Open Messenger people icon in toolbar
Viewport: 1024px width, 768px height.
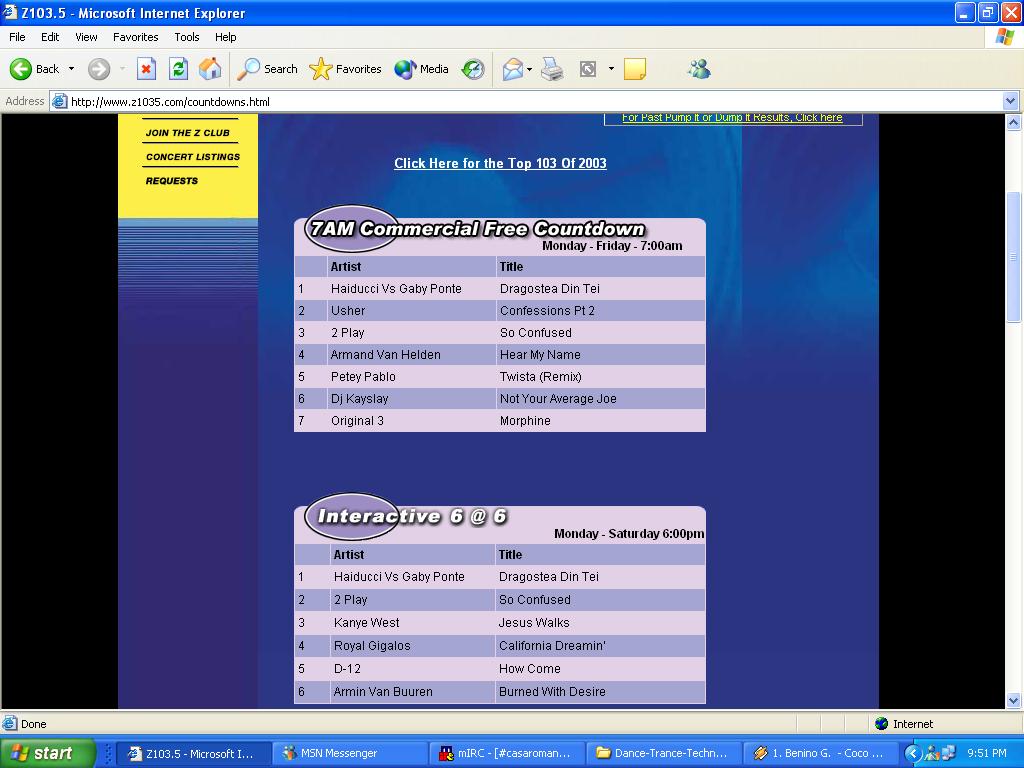699,69
